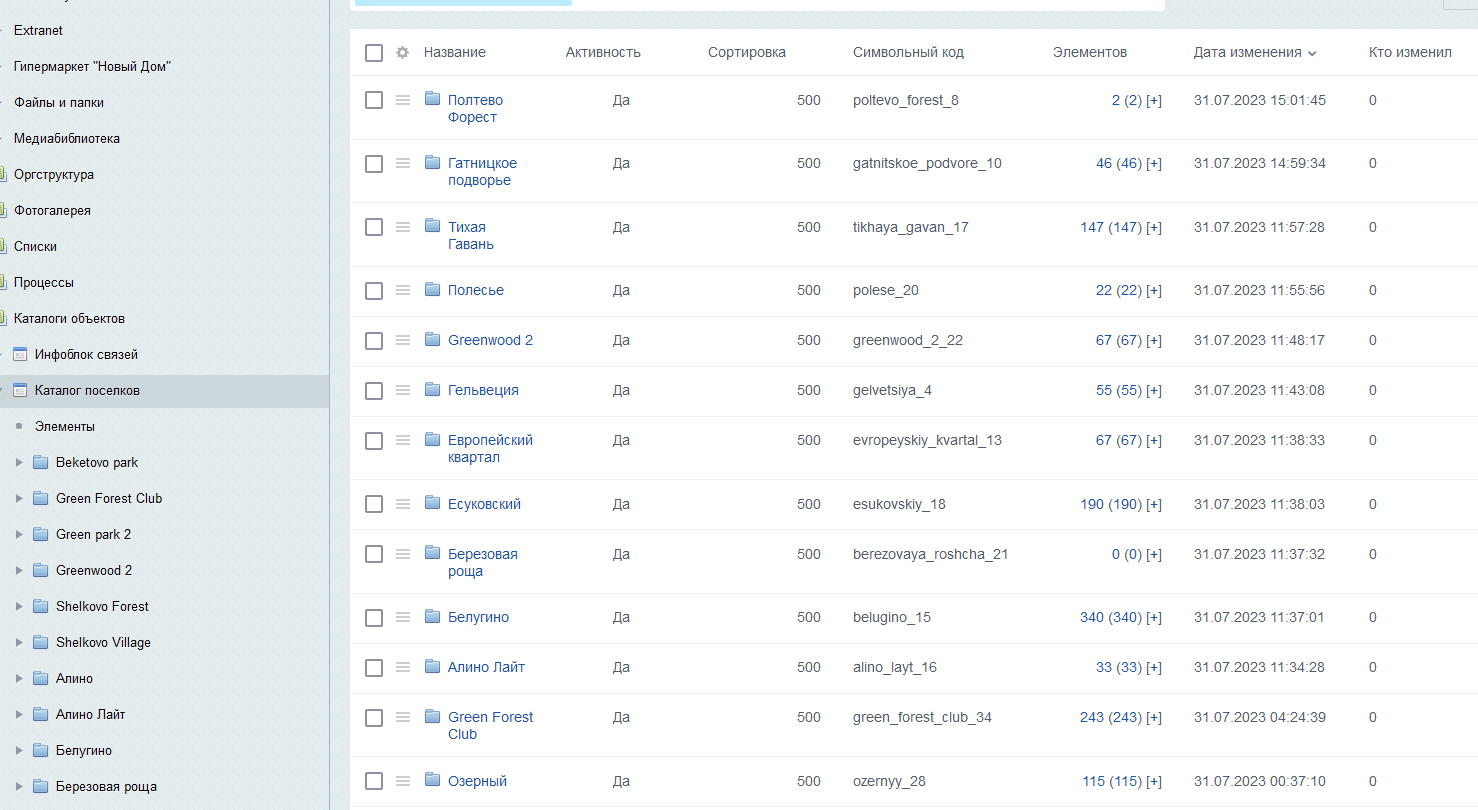1478x810 pixels.
Task: Open the table settings gear icon
Action: tap(403, 53)
